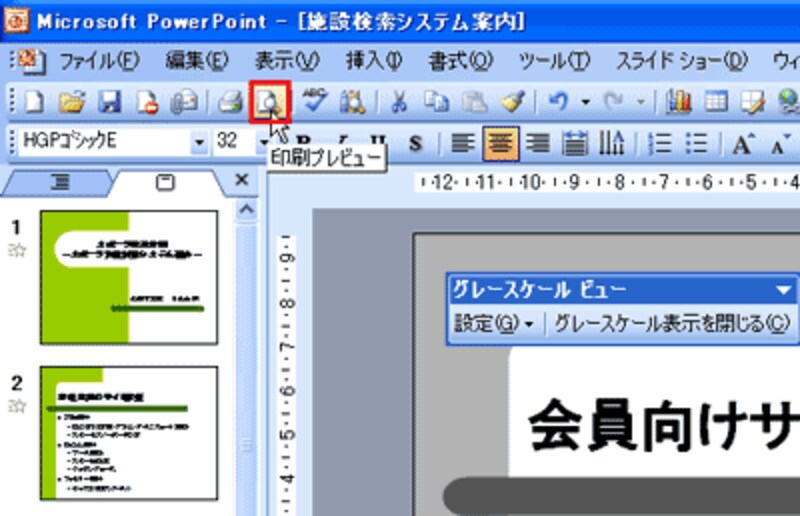Click the animation star icon under slide 2

point(17,406)
